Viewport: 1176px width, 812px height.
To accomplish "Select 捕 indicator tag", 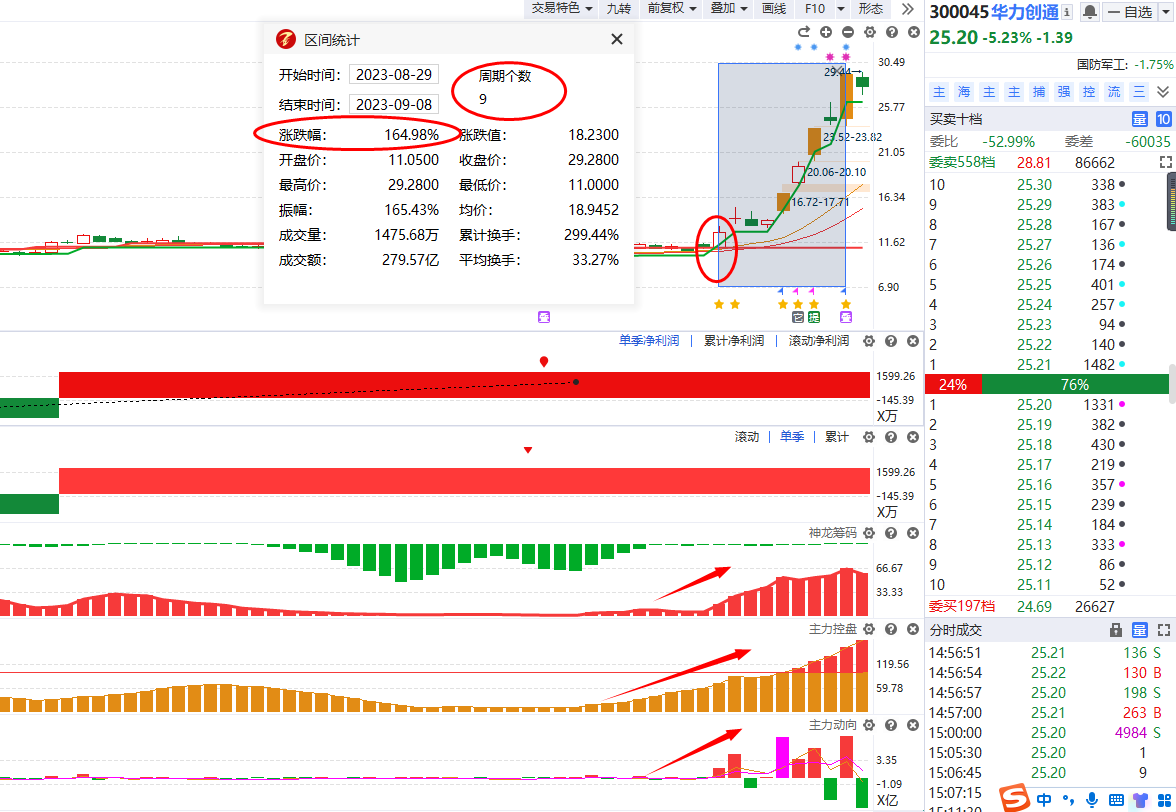I will point(1039,91).
